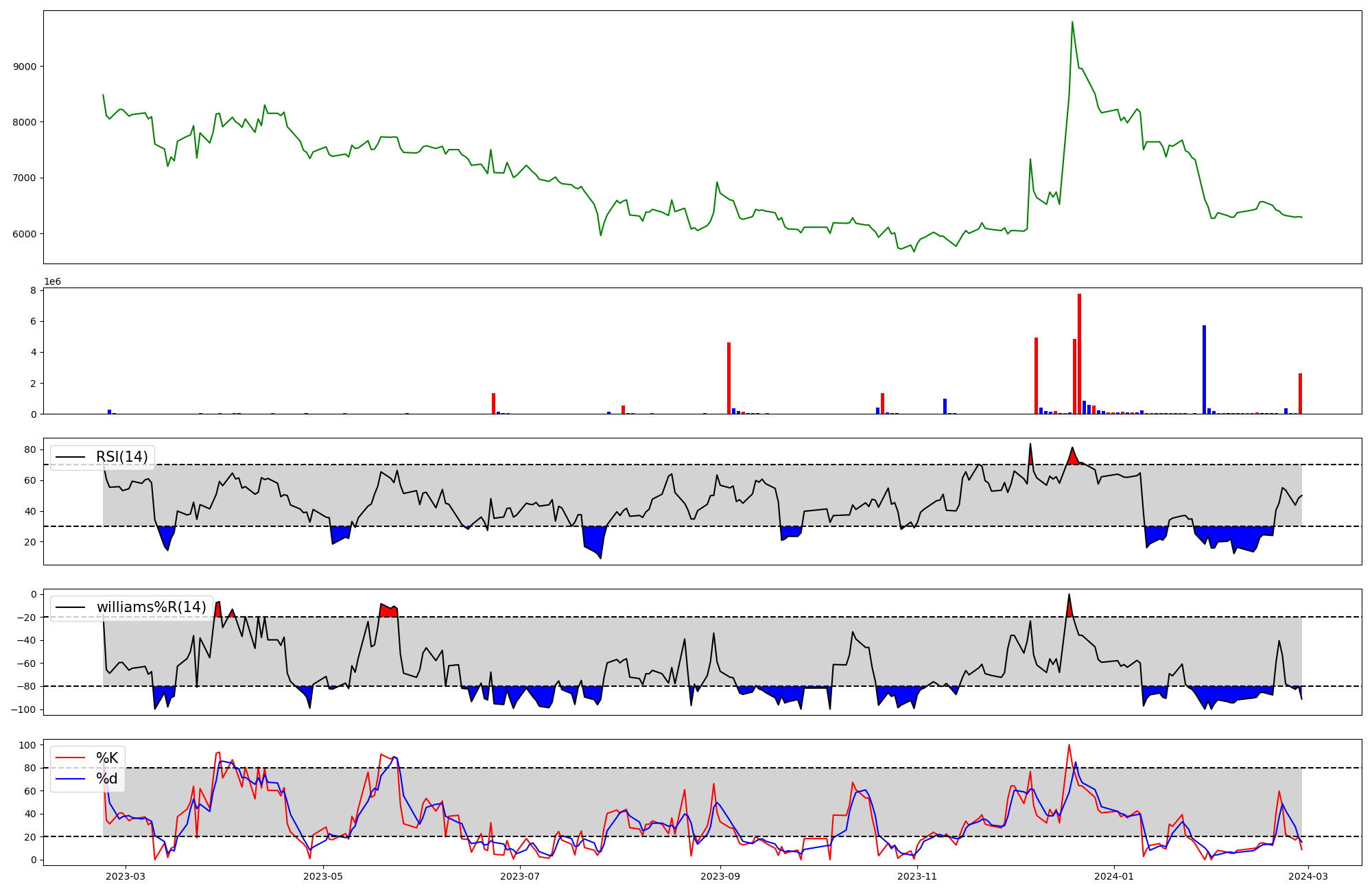Screen dimensions: 1372x892
Task: Click the last red volume bar near 2024-03
Action: pyautogui.click(x=1300, y=394)
